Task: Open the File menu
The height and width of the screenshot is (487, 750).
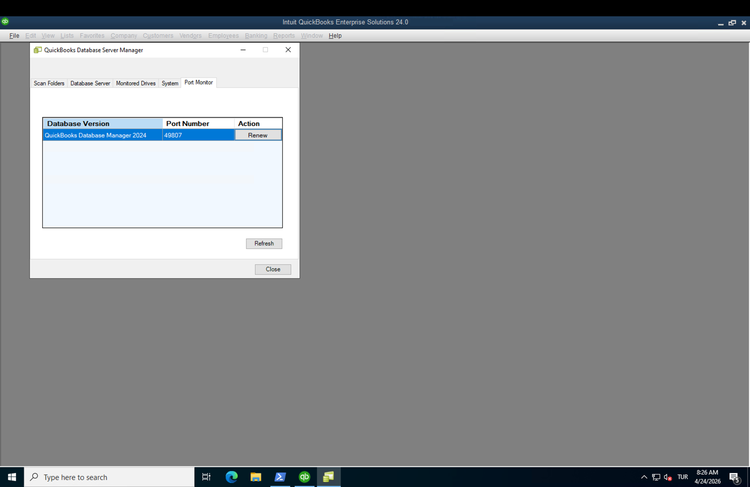Action: [x=14, y=35]
